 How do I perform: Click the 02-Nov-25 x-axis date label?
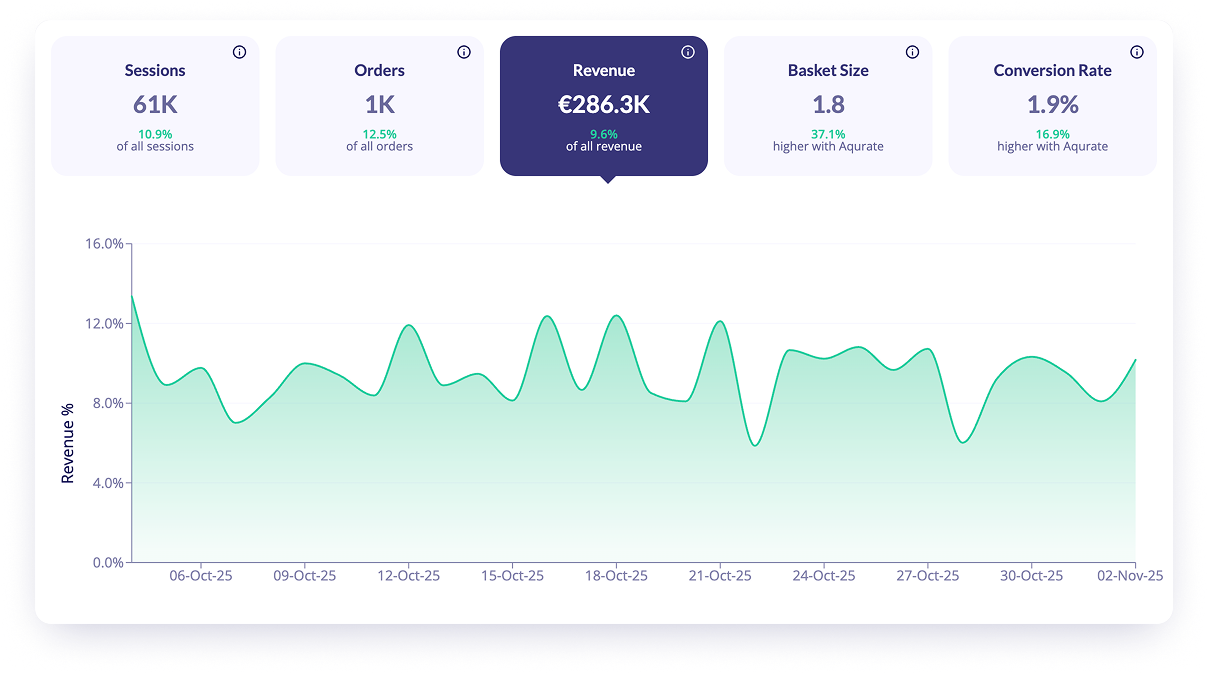pyautogui.click(x=1130, y=576)
